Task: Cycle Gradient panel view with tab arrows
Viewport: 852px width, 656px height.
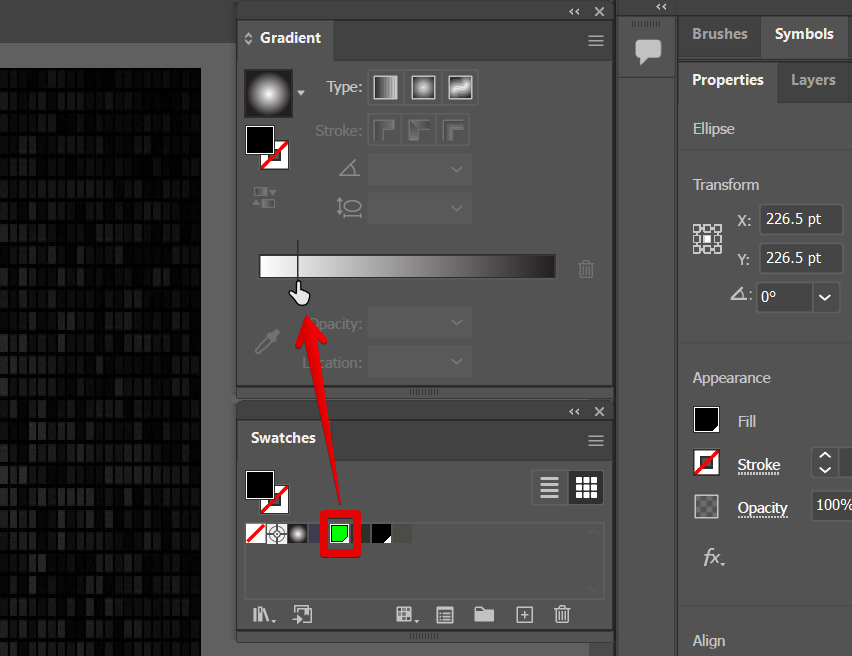Action: 248,39
